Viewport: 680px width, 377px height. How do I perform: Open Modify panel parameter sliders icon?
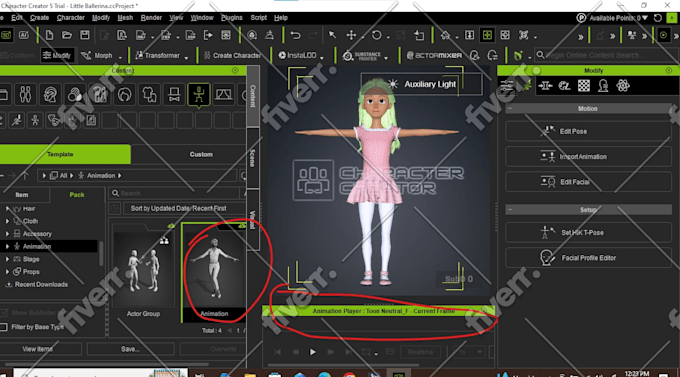click(507, 86)
